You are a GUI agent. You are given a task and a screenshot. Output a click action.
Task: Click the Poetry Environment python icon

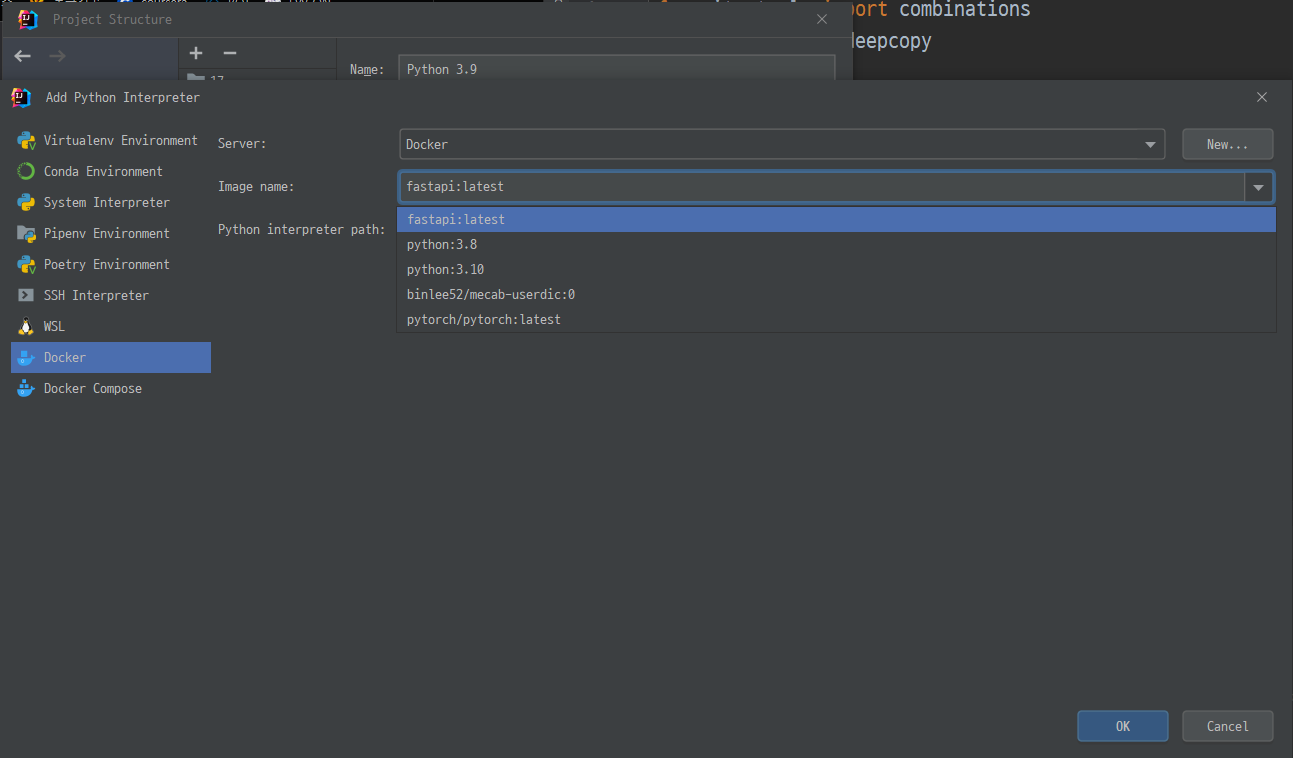click(26, 264)
